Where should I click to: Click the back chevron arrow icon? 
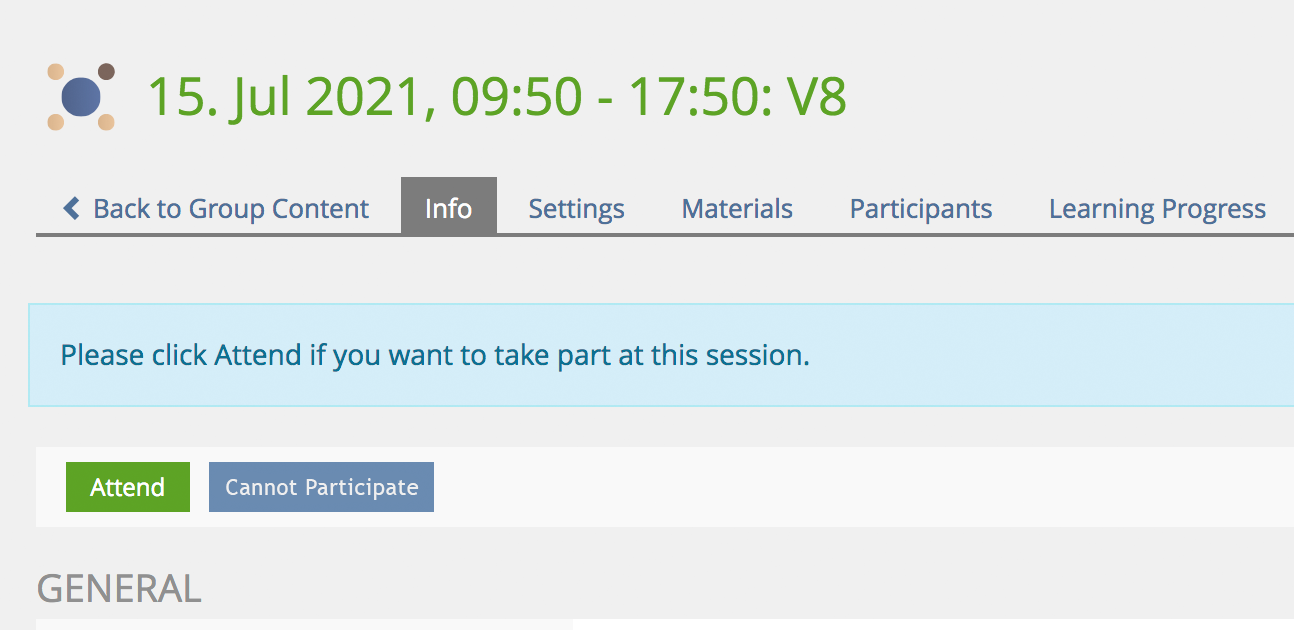tap(71, 208)
